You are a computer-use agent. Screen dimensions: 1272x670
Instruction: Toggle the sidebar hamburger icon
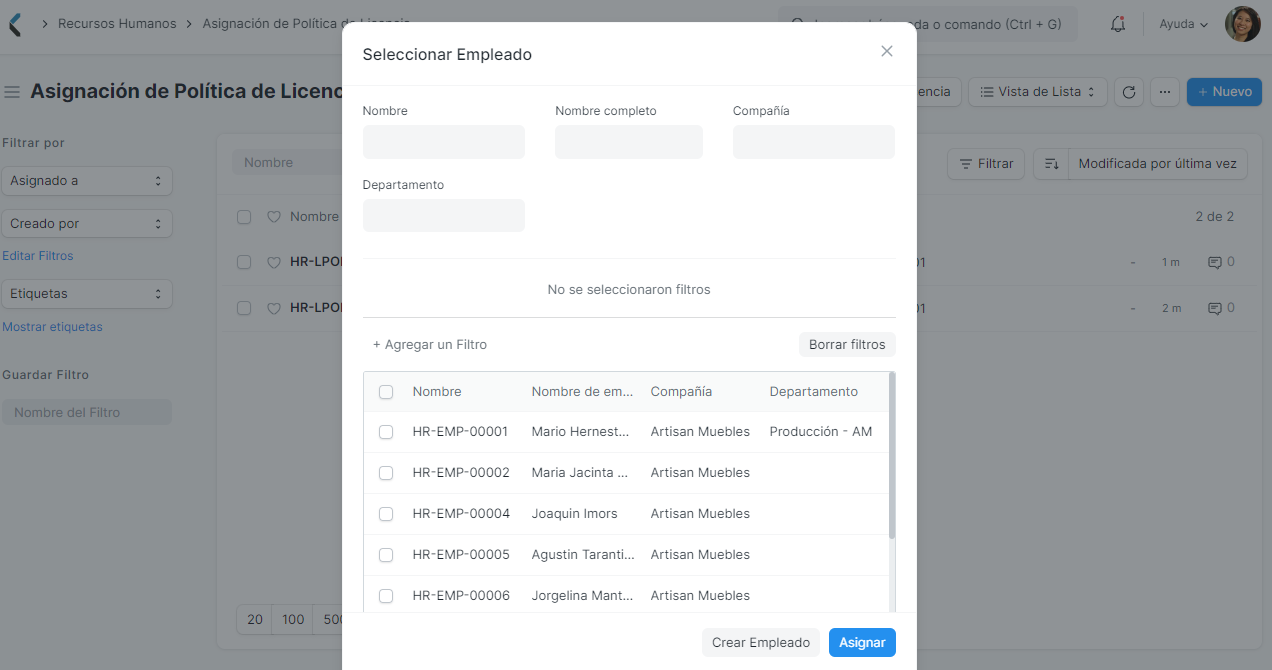[x=12, y=92]
